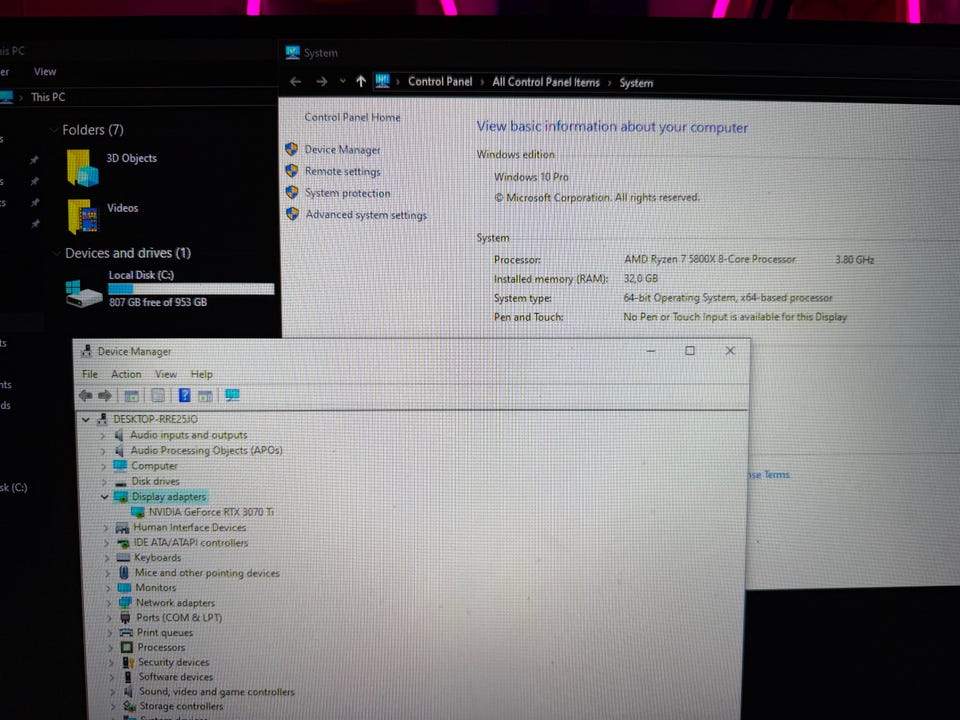
Task: Collapse the Devices and drives (1) group
Action: click(57, 253)
